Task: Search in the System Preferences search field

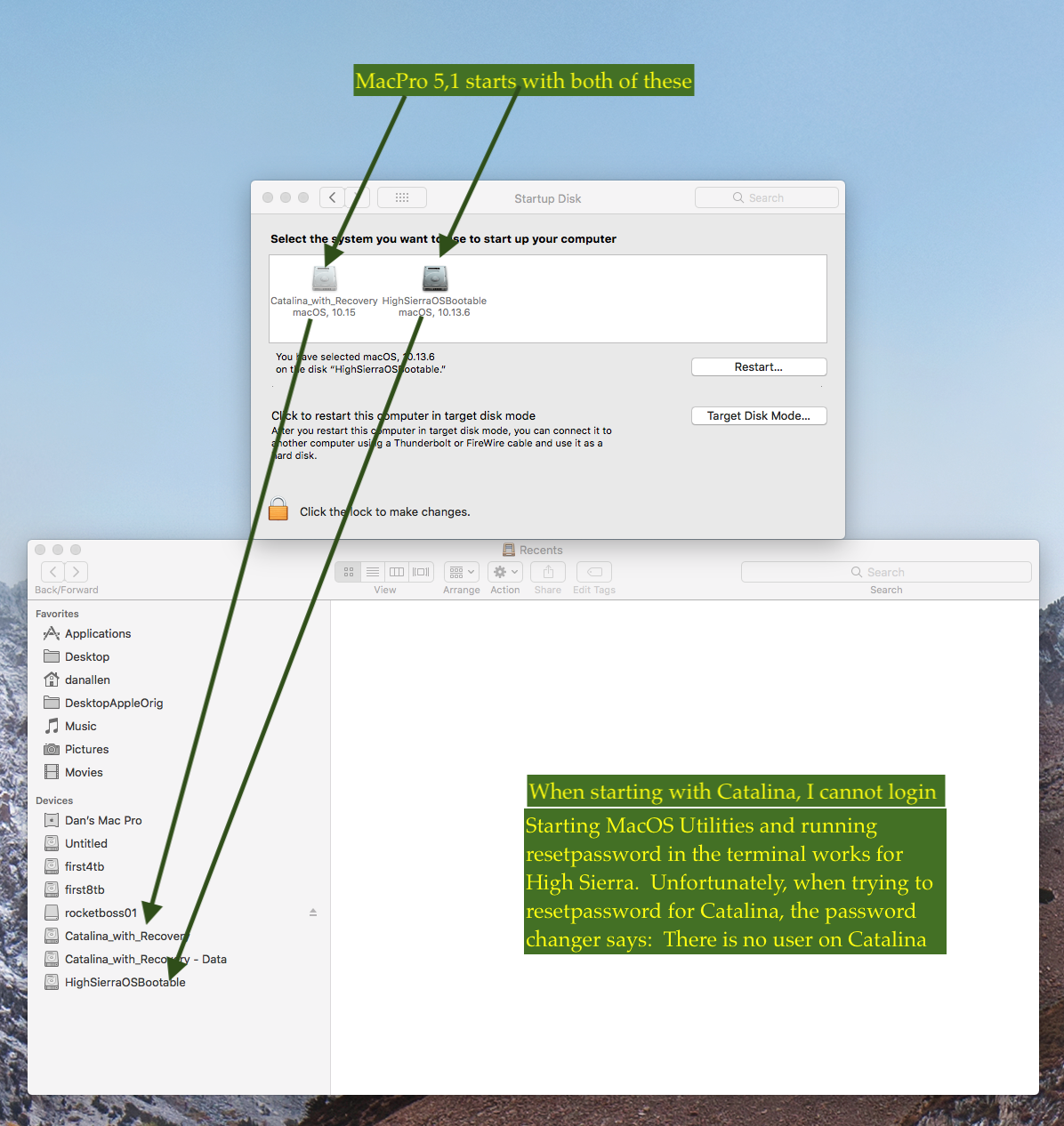Action: coord(767,197)
